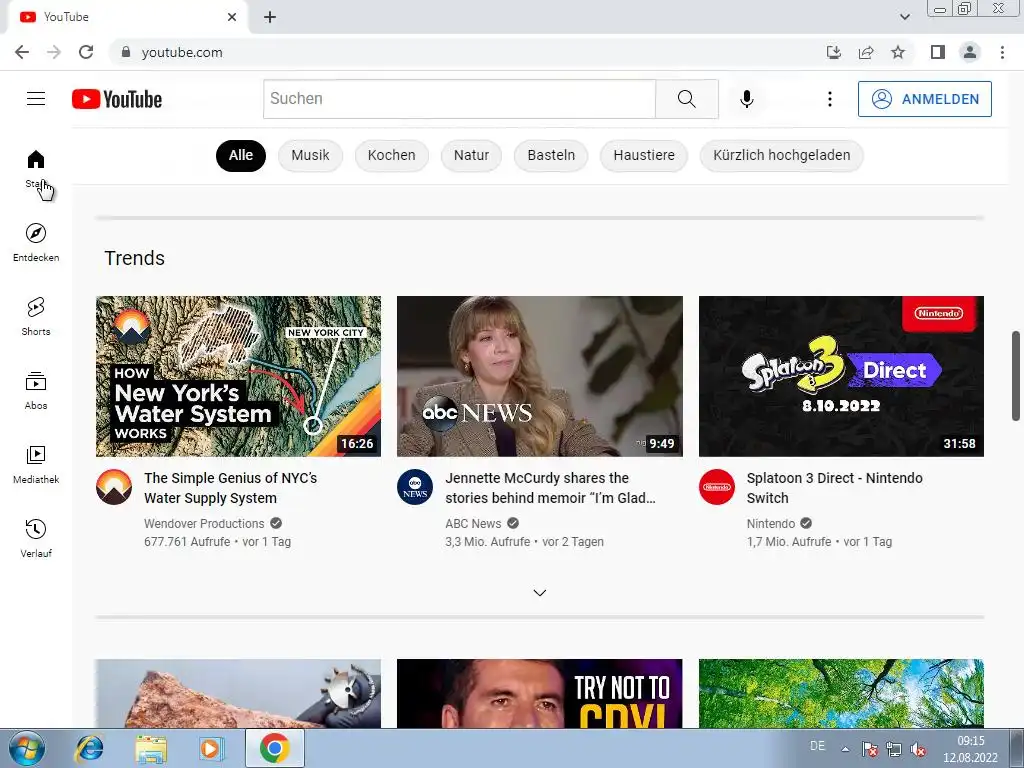Install YouTube app via address bar icon
This screenshot has height=768, width=1024.
pos(833,52)
